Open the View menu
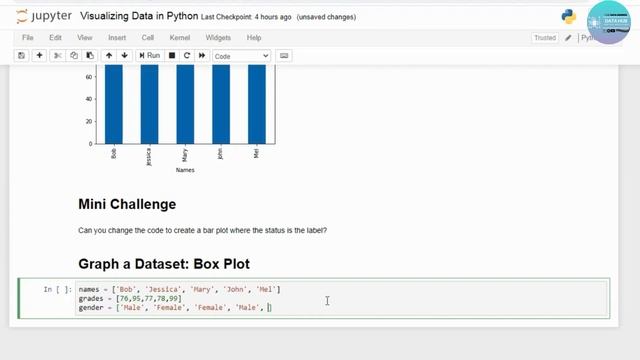640x360 pixels. [x=84, y=38]
